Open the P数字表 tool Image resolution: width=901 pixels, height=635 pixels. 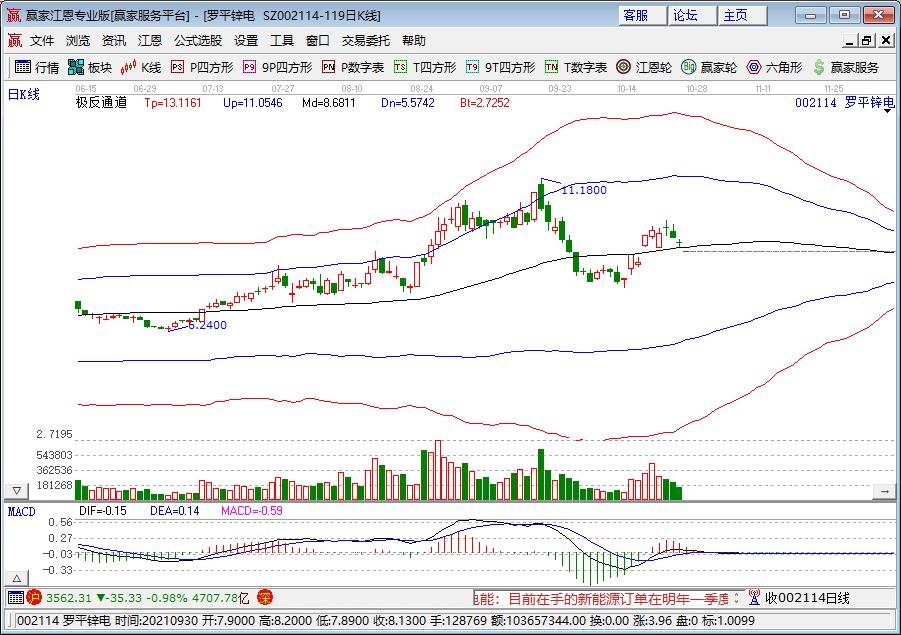(353, 67)
